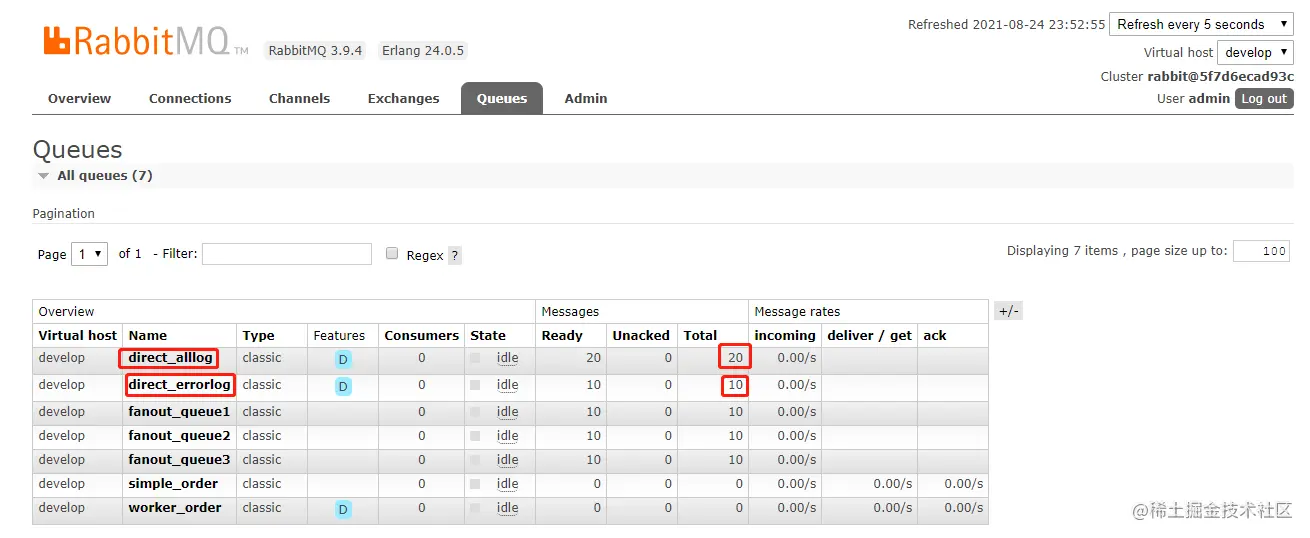1310x538 pixels.
Task: Click the state indicator square for direct_alllog
Action: [475, 358]
